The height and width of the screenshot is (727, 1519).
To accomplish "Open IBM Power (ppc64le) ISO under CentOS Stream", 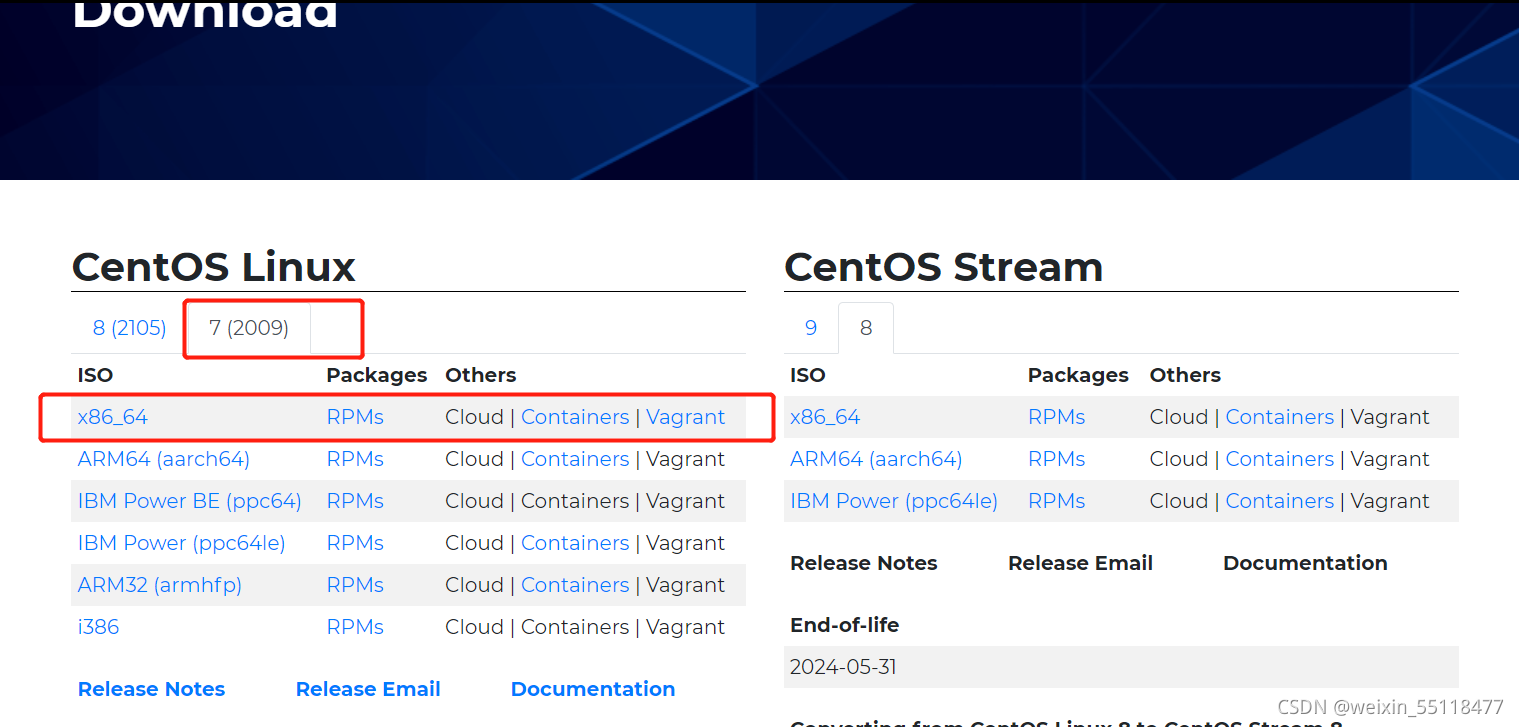I will click(894, 501).
